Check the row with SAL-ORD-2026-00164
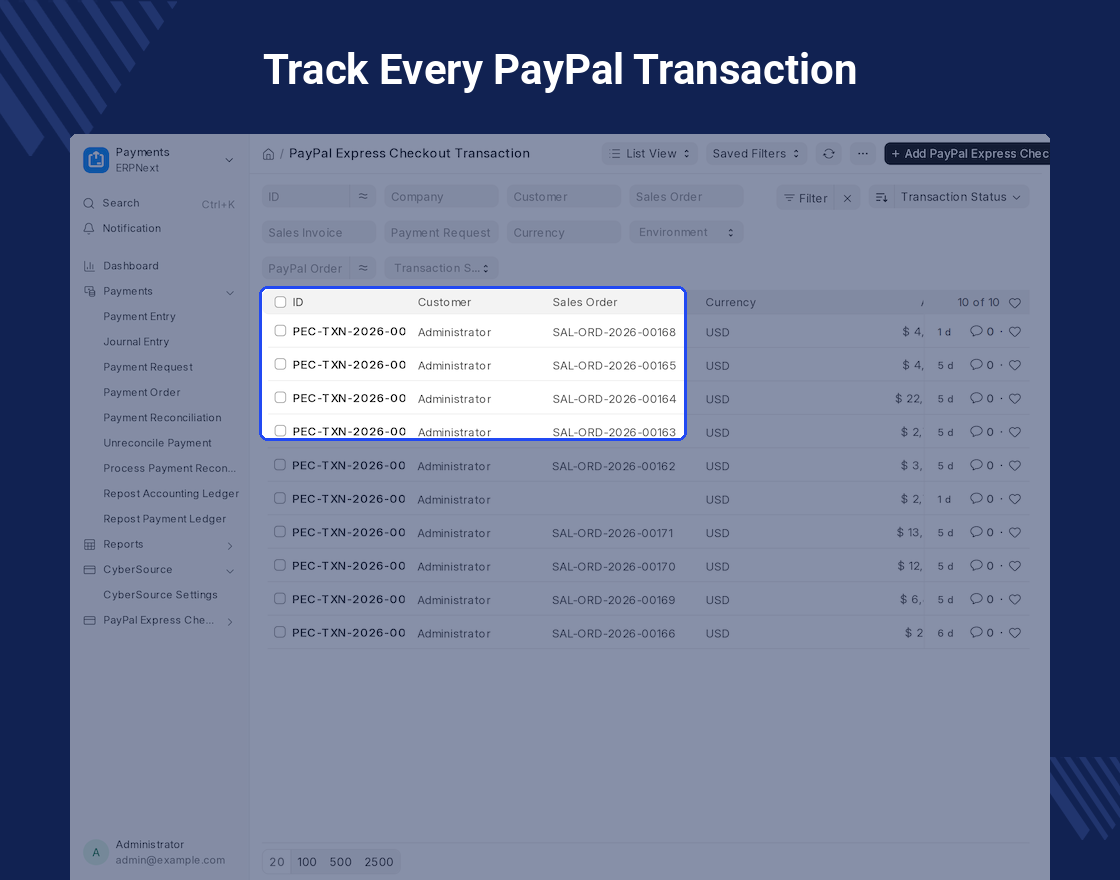Screen dimensions: 1120x880 coord(281,398)
